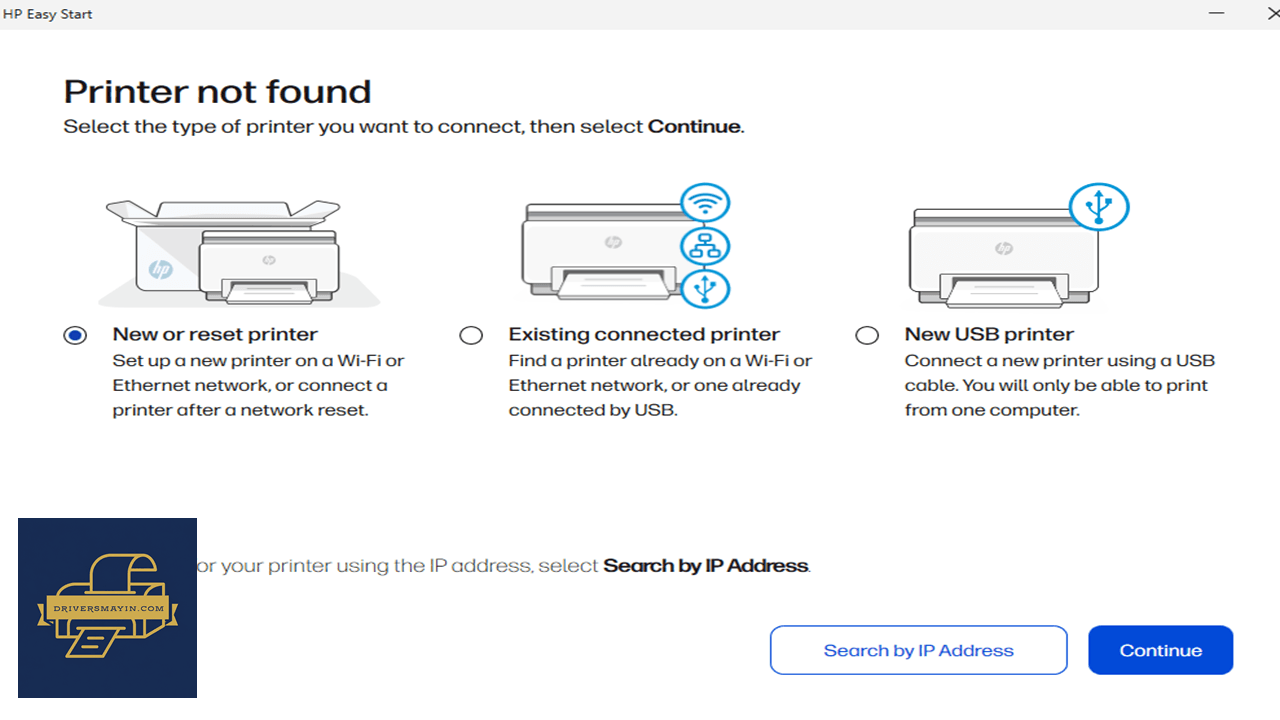Minimize the HP Easy Start window

pyautogui.click(x=1216, y=14)
